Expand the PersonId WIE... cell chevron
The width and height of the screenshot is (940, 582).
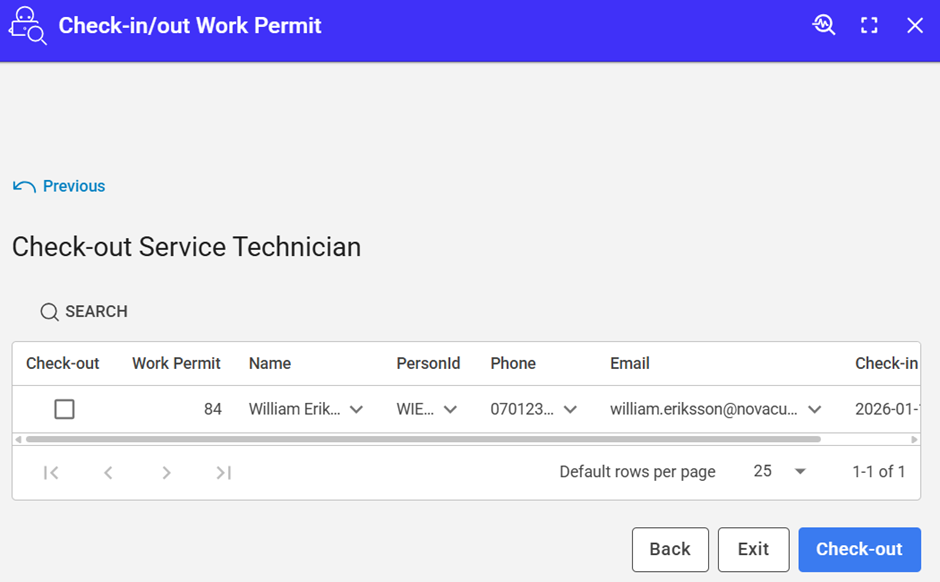(x=450, y=409)
